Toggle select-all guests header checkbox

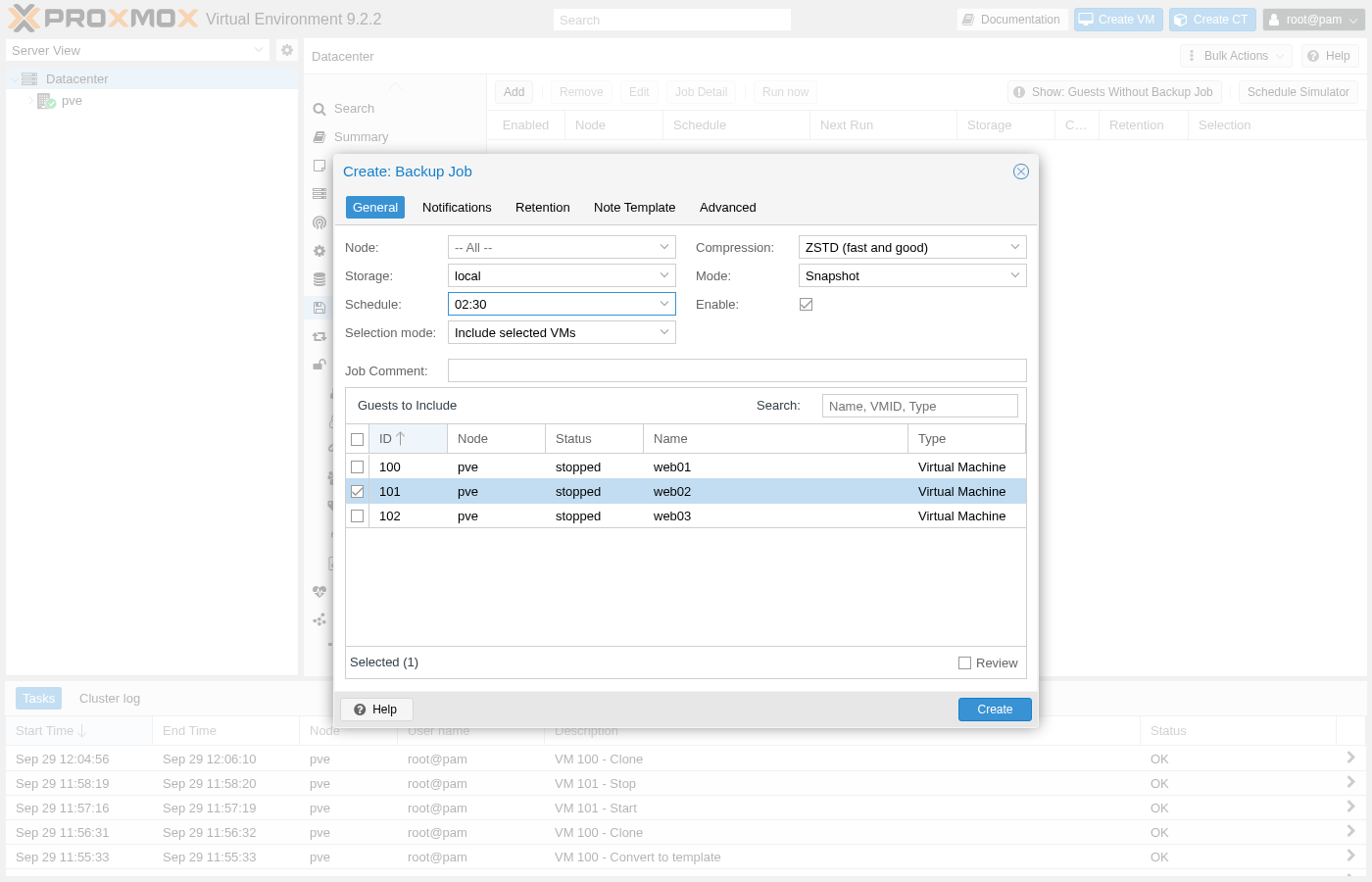pos(358,439)
